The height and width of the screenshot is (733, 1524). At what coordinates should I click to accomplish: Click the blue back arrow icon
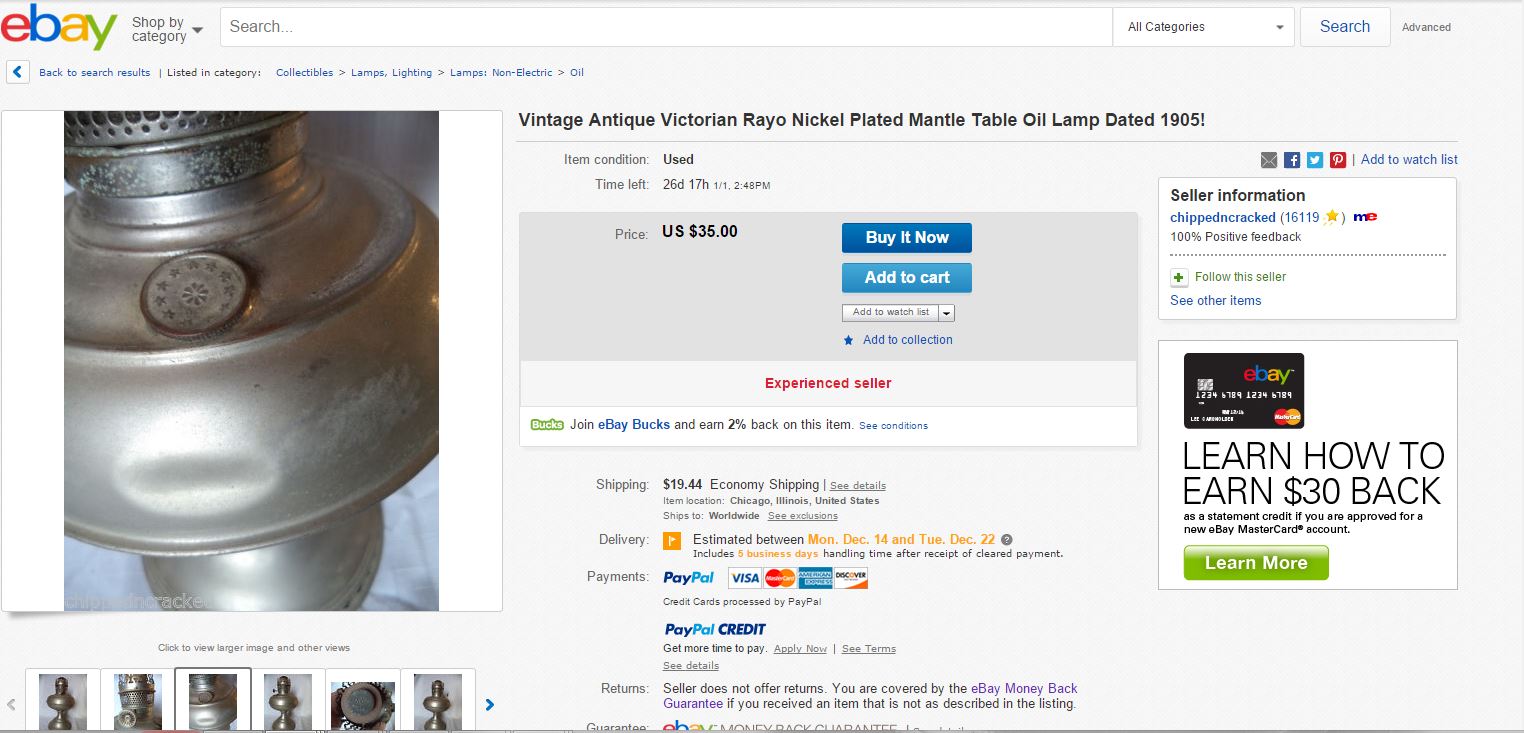click(17, 72)
